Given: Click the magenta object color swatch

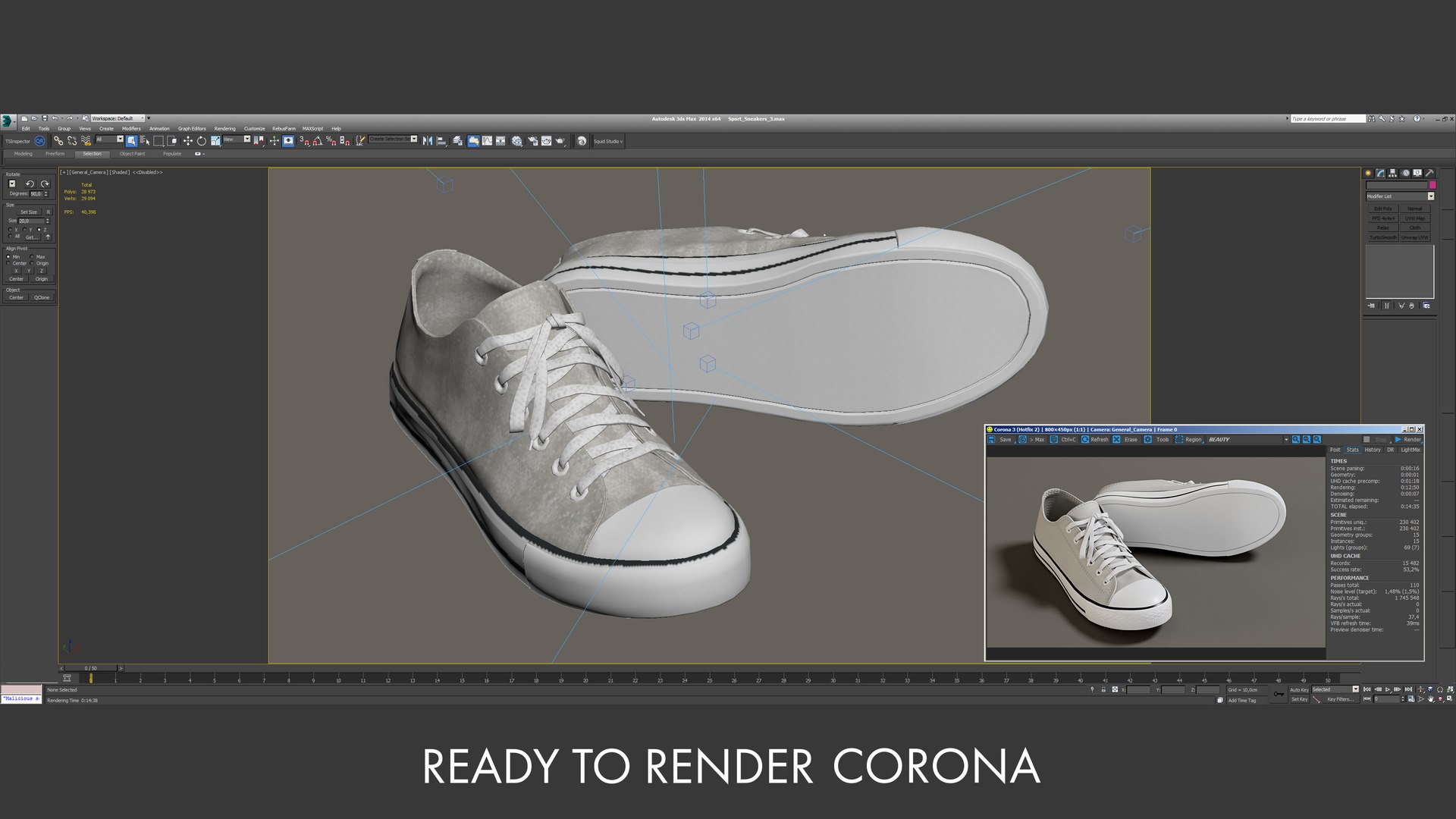Looking at the screenshot, I should pyautogui.click(x=1432, y=184).
